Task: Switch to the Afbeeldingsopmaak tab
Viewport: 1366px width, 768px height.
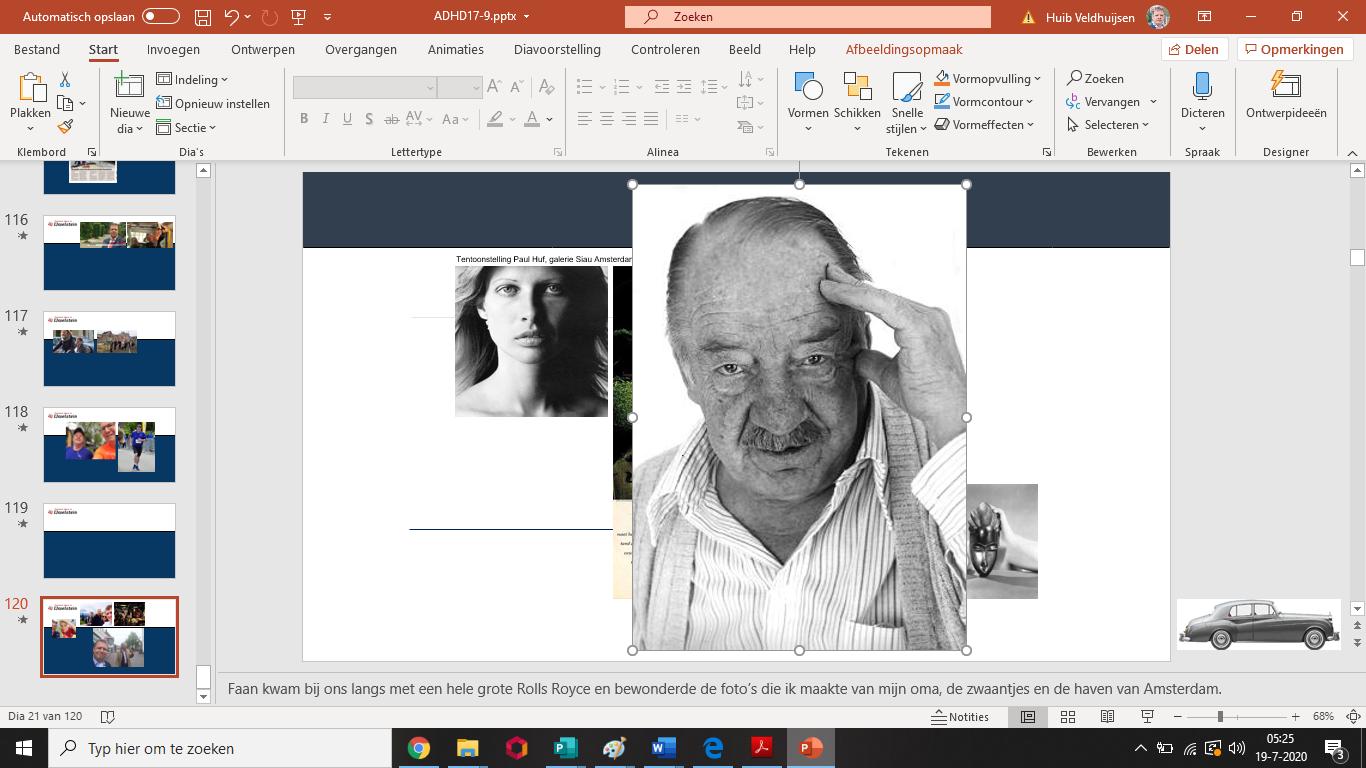Action: 904,49
